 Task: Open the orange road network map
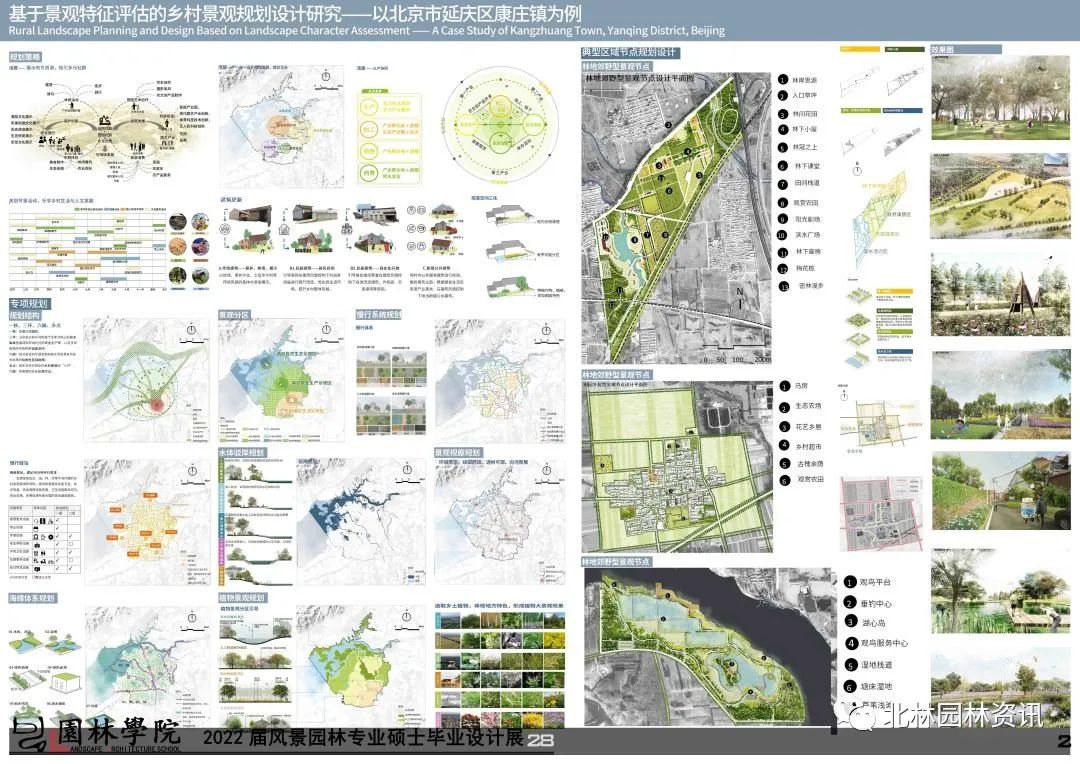[x=147, y=523]
